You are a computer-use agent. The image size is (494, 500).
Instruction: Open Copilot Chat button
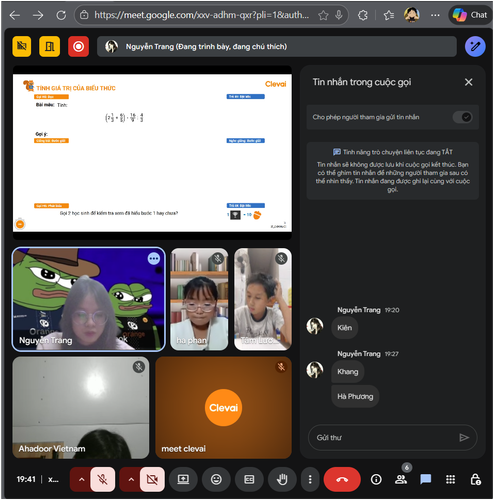tap(470, 15)
